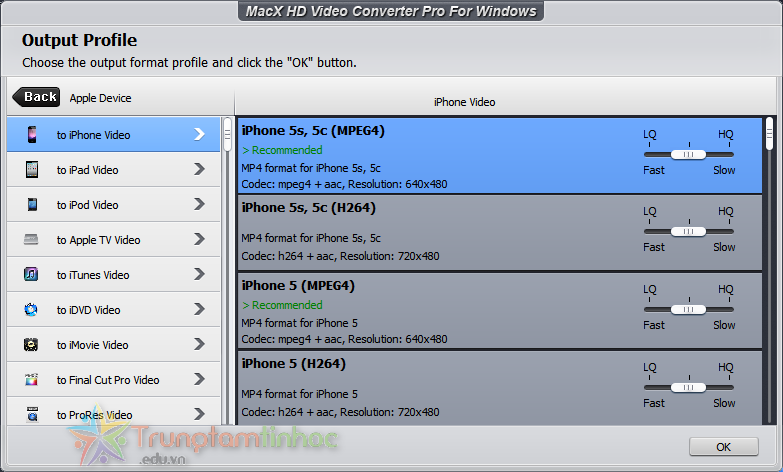Expand the iPhone Video category arrow
This screenshot has height=472, width=783.
(199, 134)
